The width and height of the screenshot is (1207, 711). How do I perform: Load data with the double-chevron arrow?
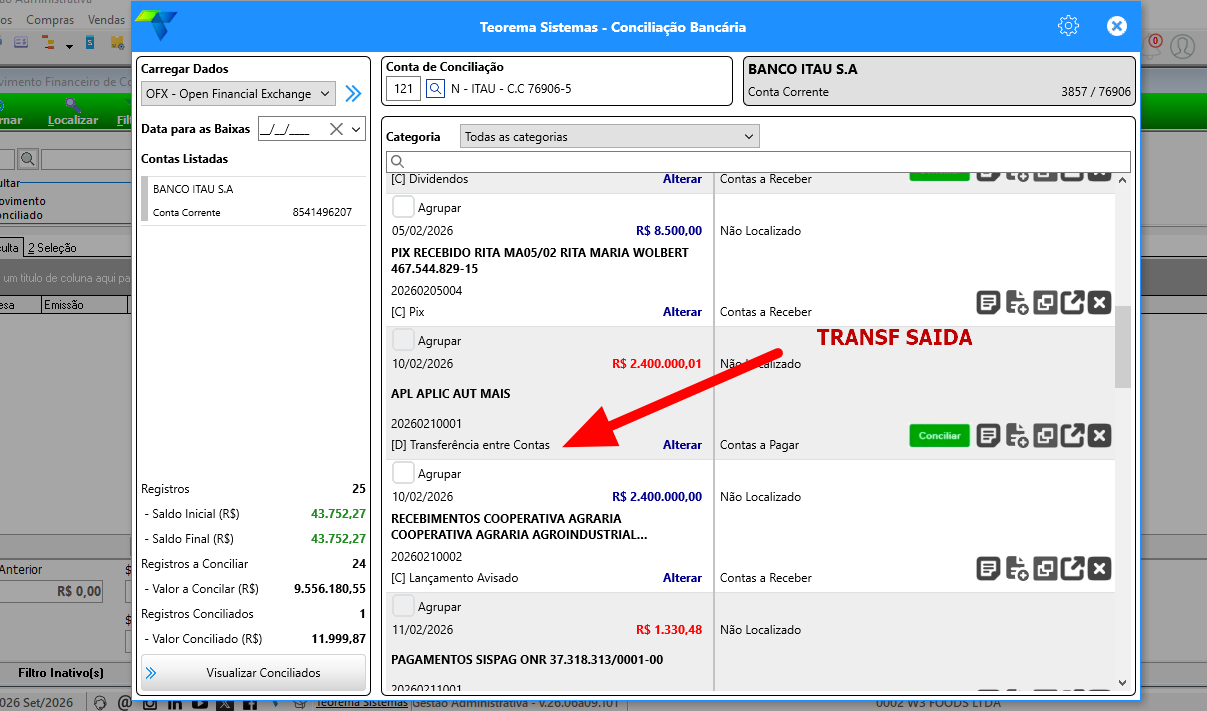tap(353, 94)
